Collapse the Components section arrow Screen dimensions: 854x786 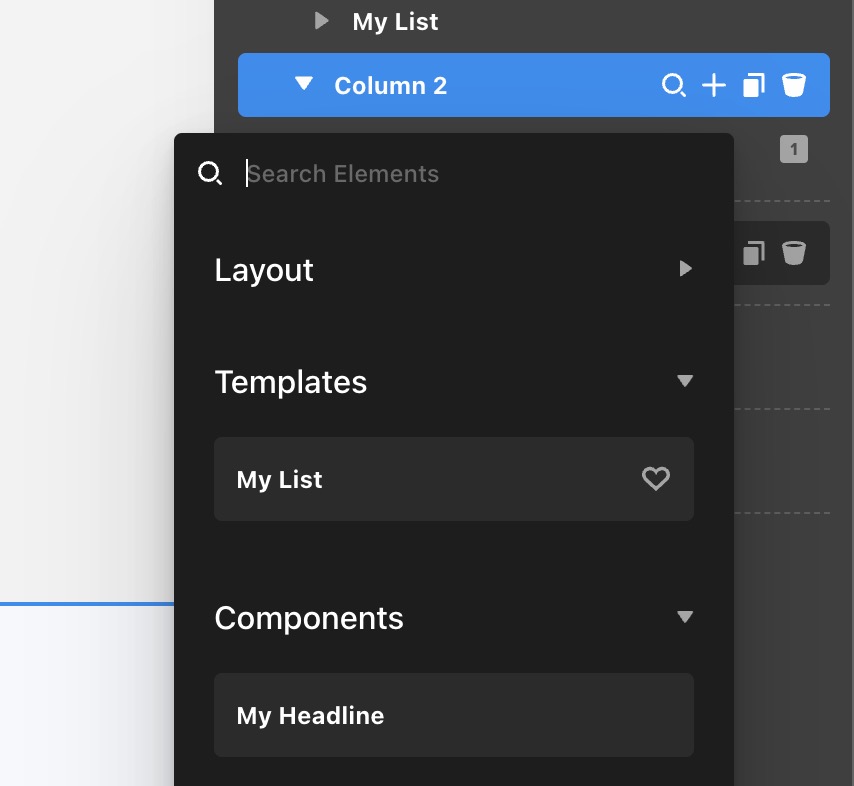coord(685,617)
